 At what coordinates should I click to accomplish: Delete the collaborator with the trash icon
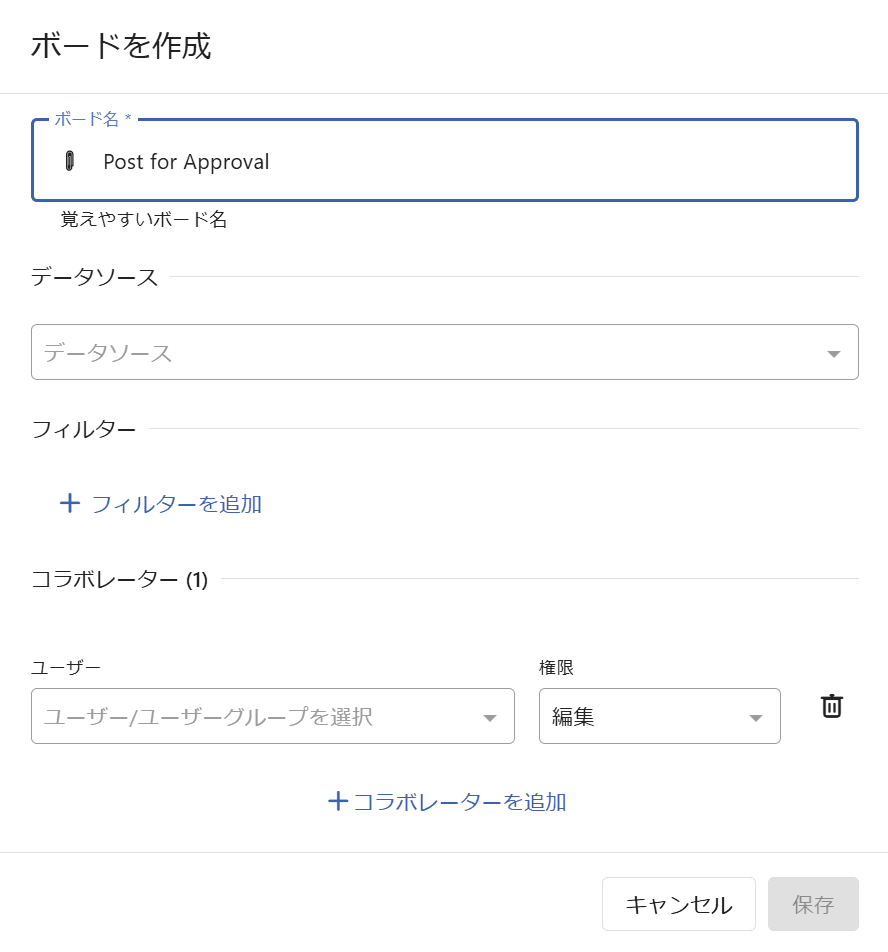(832, 706)
